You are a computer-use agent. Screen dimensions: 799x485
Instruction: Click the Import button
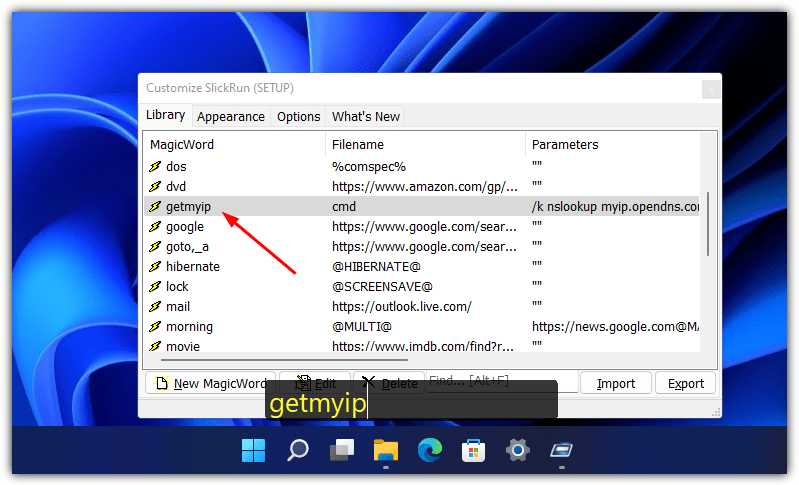616,383
